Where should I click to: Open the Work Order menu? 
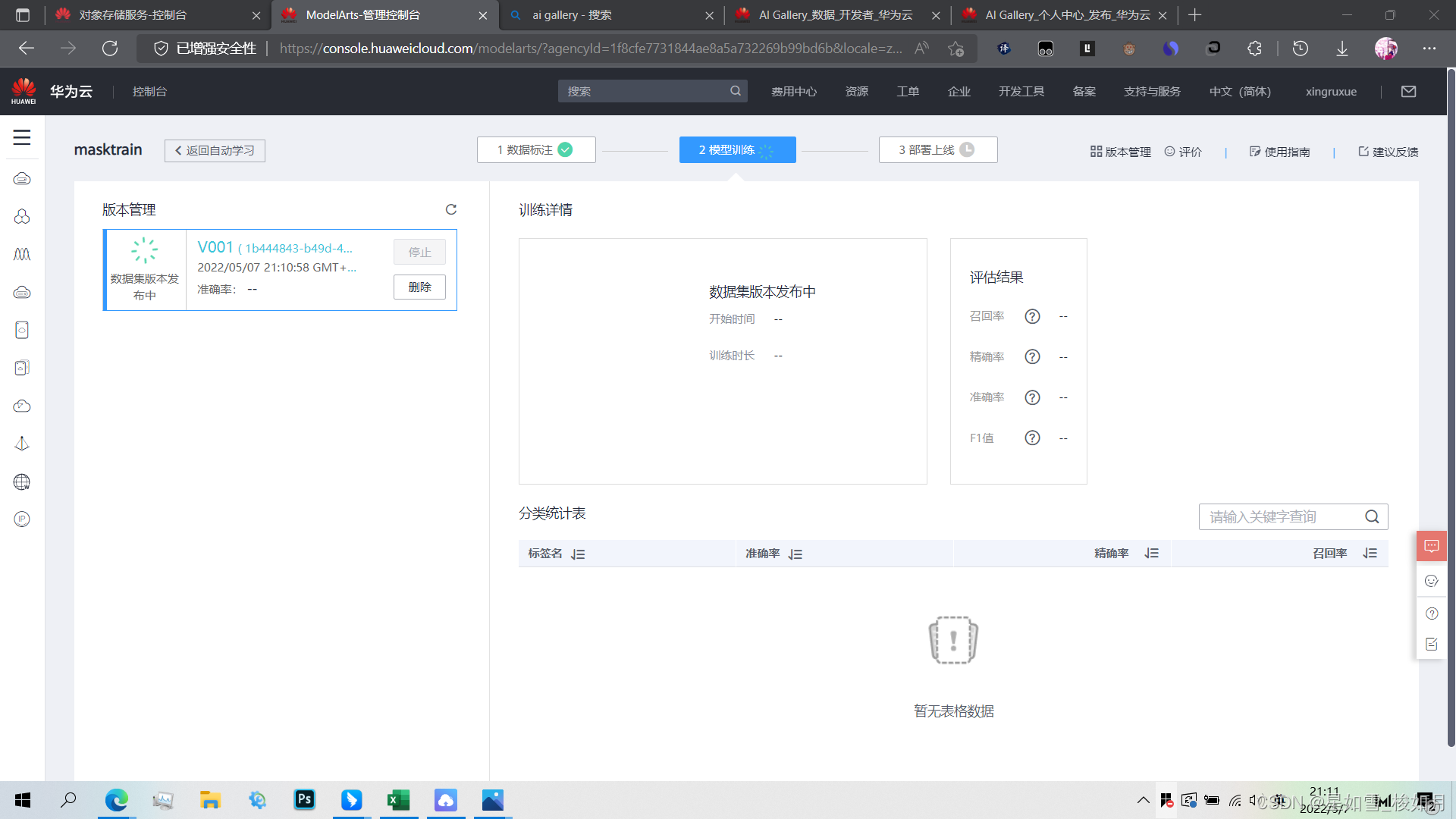click(x=908, y=91)
